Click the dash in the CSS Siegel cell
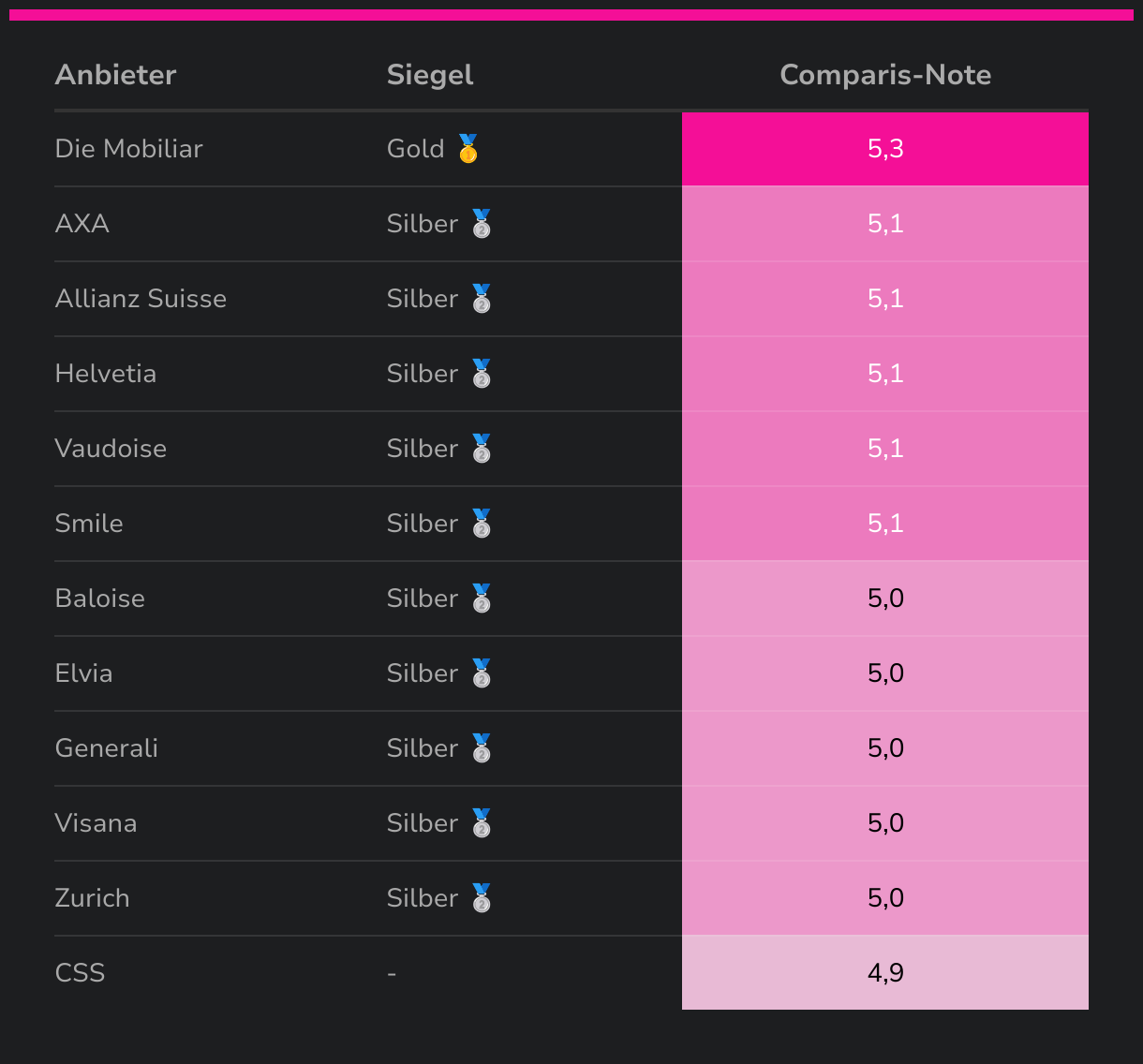 [x=392, y=974]
